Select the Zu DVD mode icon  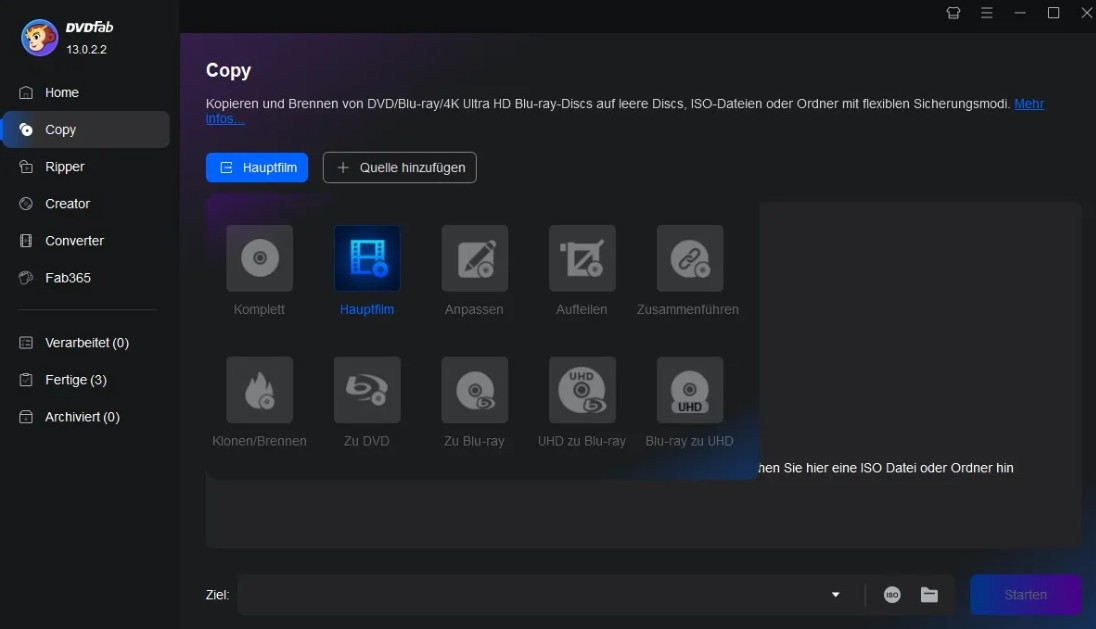[367, 390]
